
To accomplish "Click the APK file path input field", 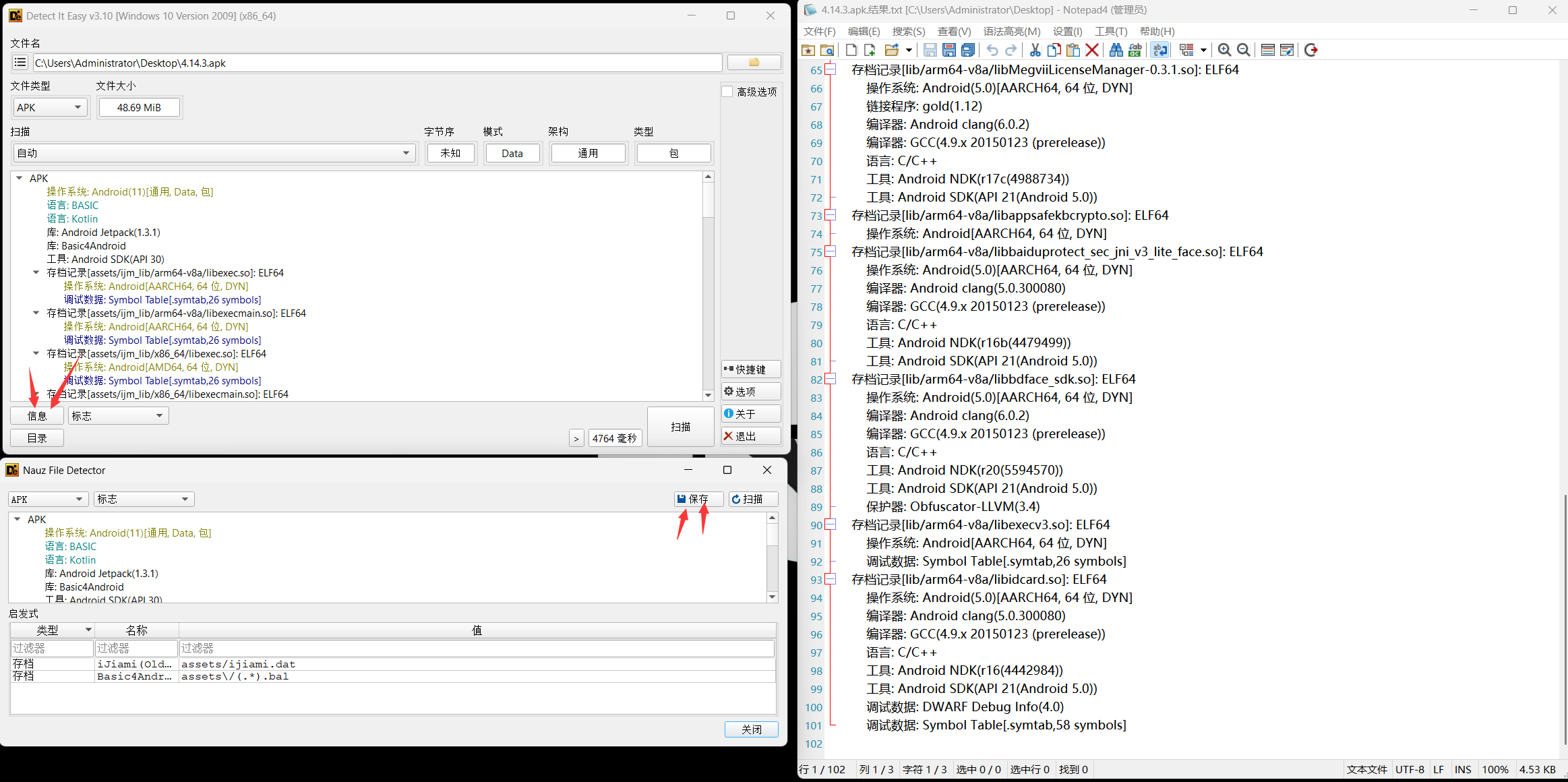I will (x=378, y=63).
